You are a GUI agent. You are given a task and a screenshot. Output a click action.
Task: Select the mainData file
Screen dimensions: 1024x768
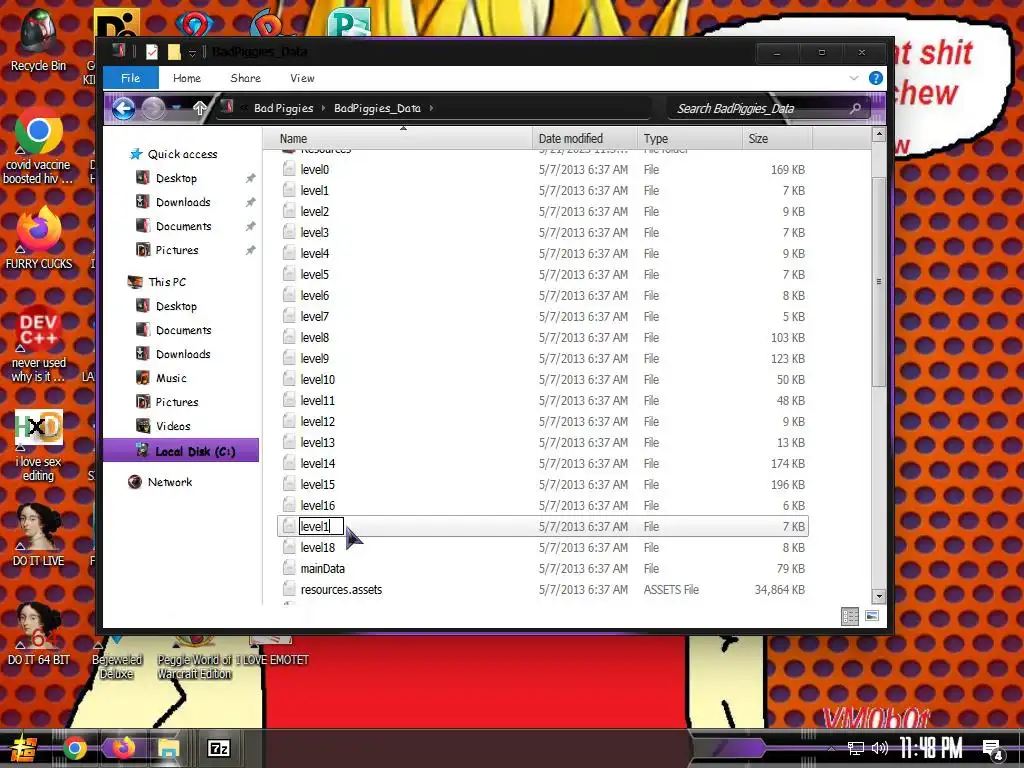click(323, 569)
